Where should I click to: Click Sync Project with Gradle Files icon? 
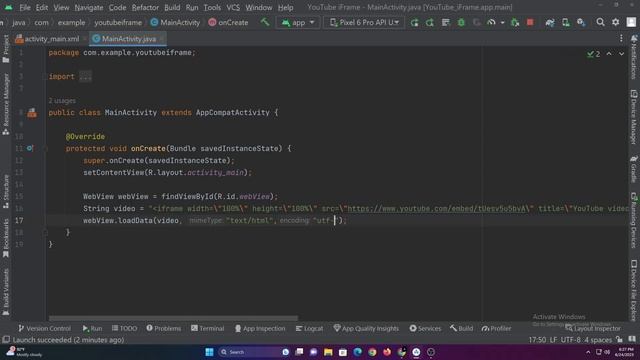[x=550, y=22]
